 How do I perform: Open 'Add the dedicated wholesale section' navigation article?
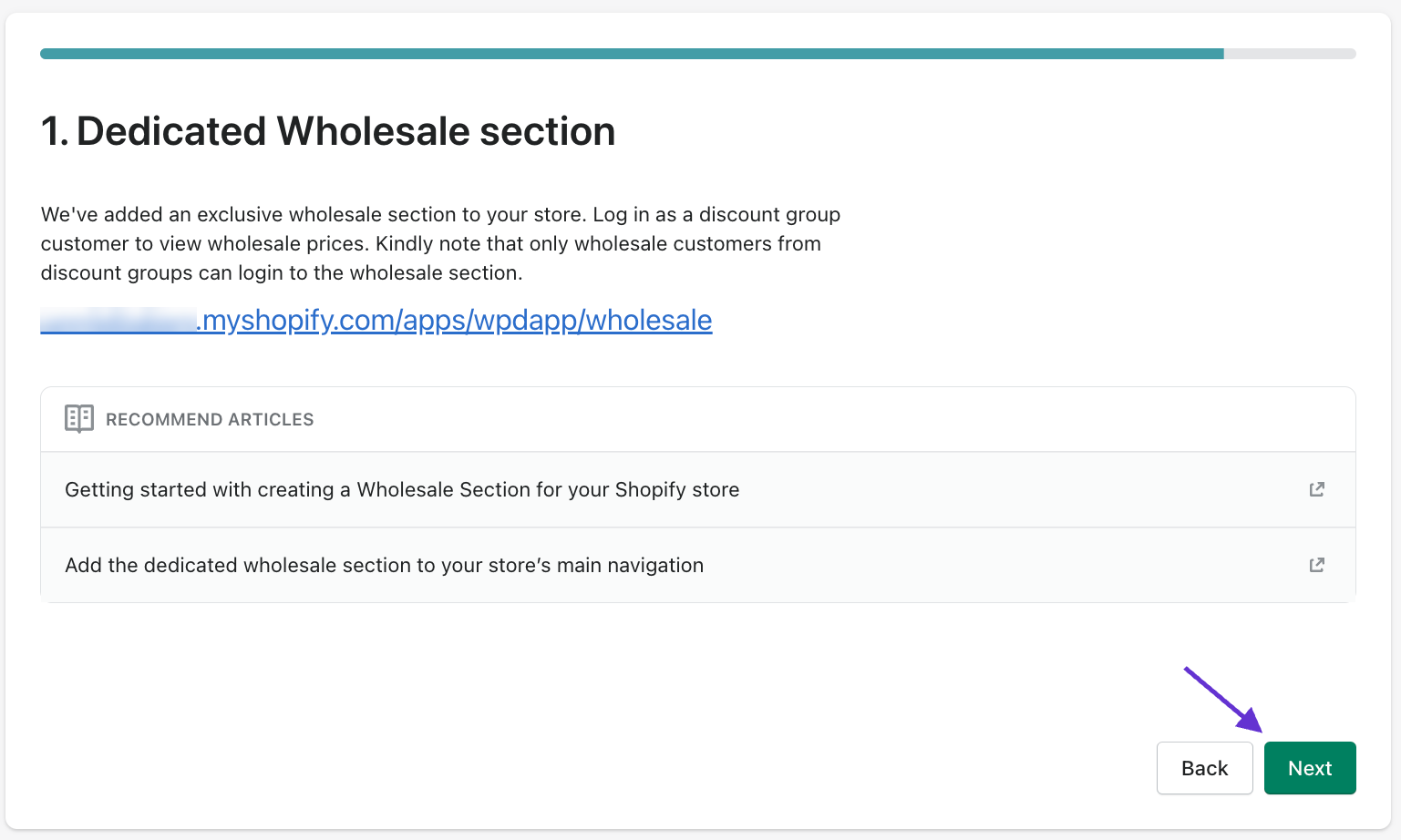[384, 565]
